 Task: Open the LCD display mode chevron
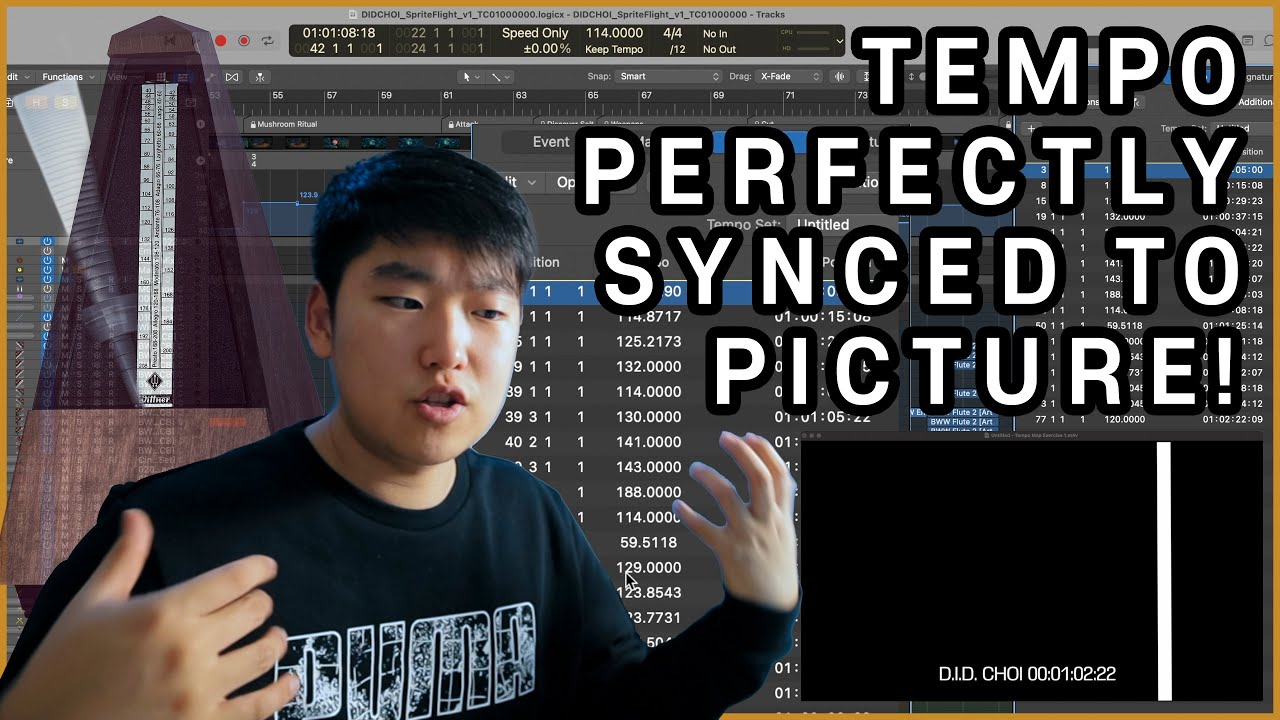(839, 42)
